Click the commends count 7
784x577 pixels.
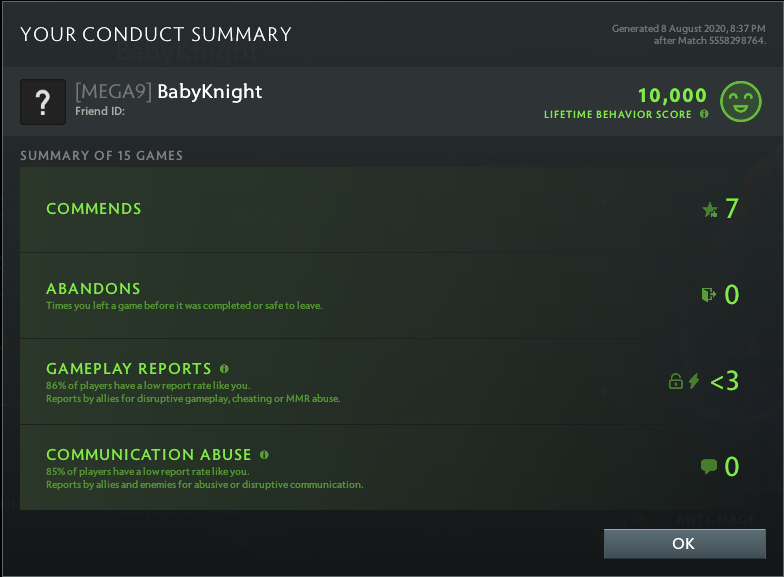(x=732, y=208)
